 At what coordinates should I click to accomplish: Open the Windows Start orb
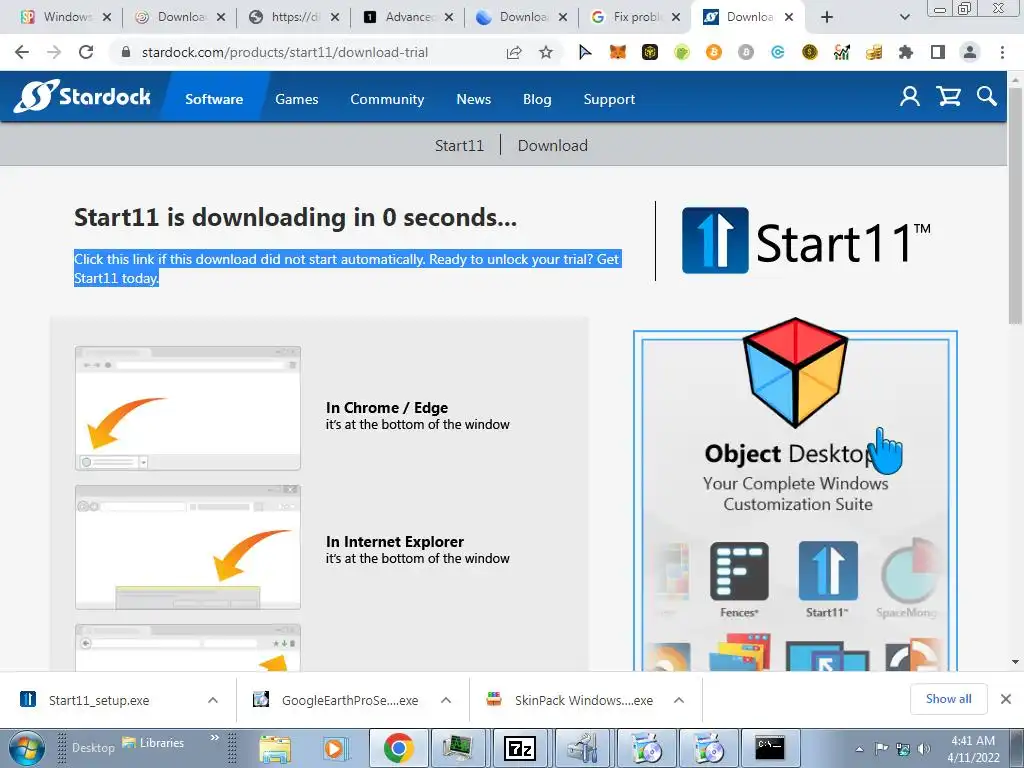26,748
